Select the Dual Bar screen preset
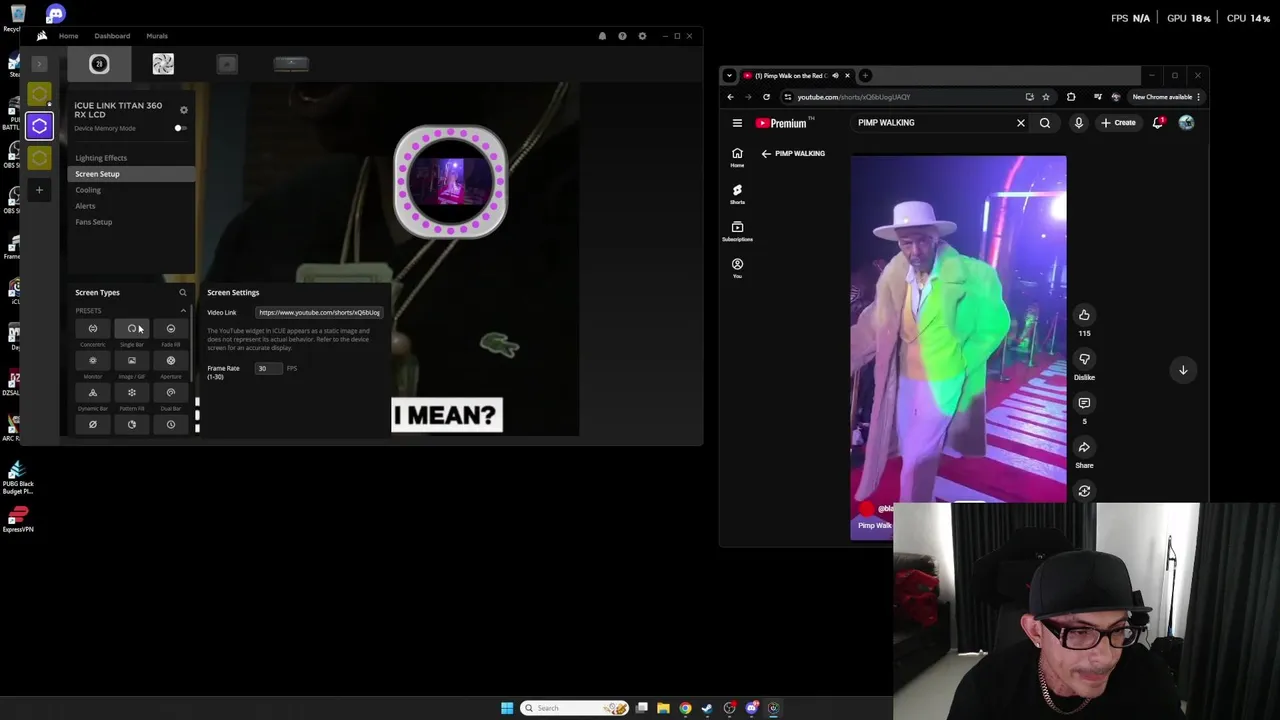Screen dimensions: 1280x720 click(170, 393)
